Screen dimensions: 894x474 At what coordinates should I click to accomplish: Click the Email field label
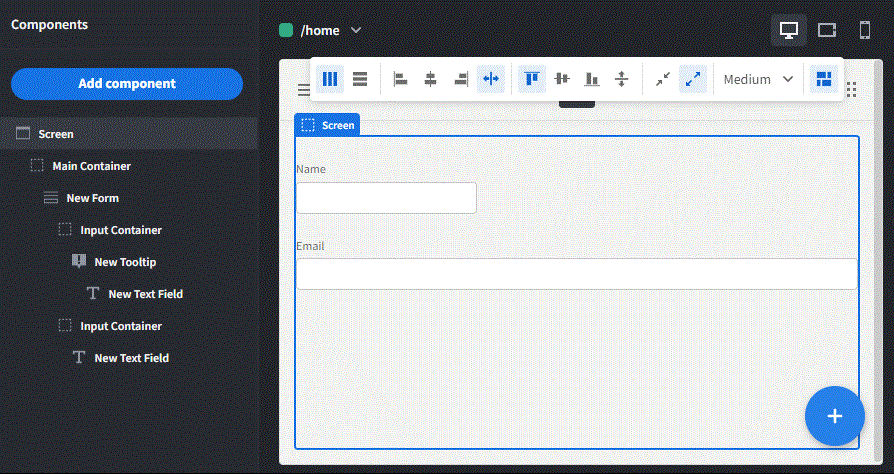point(310,246)
